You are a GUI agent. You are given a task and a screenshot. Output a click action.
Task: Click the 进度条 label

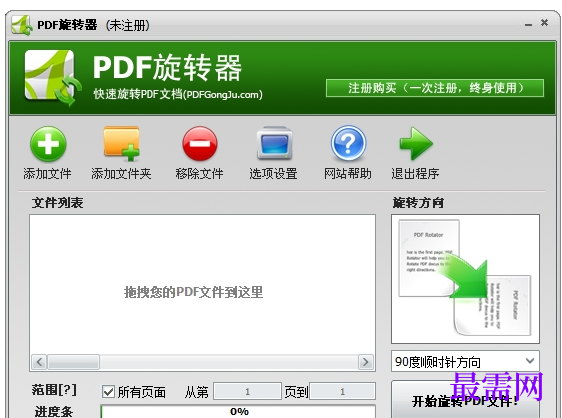click(54, 412)
